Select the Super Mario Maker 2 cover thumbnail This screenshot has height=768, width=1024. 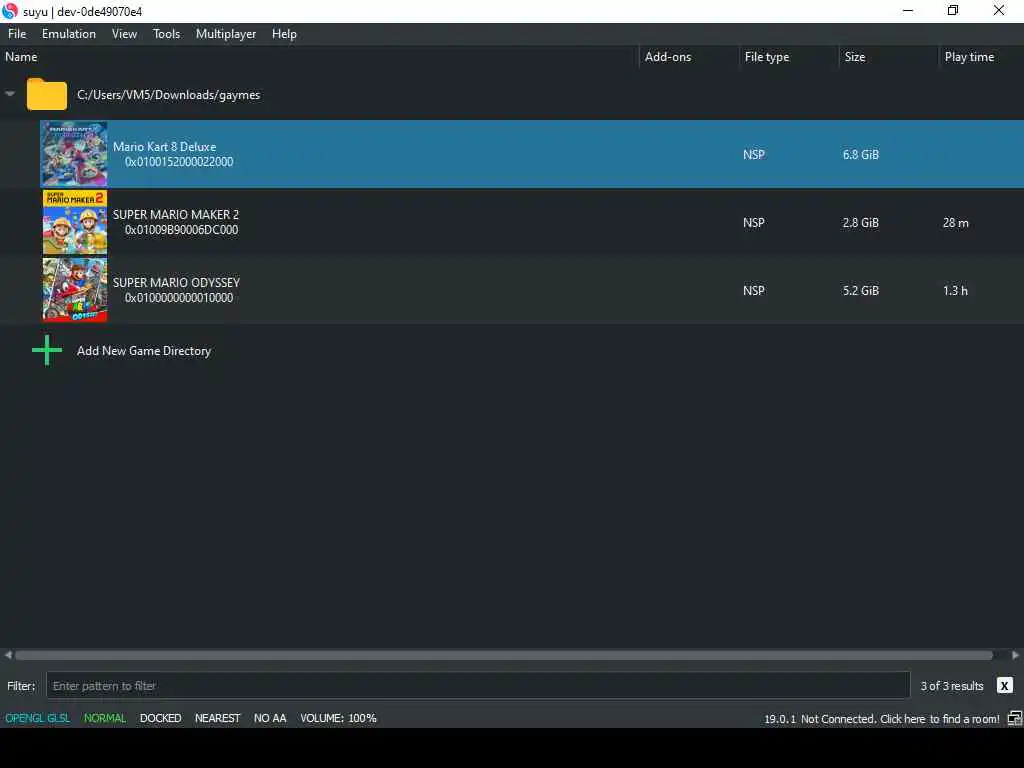pos(74,222)
